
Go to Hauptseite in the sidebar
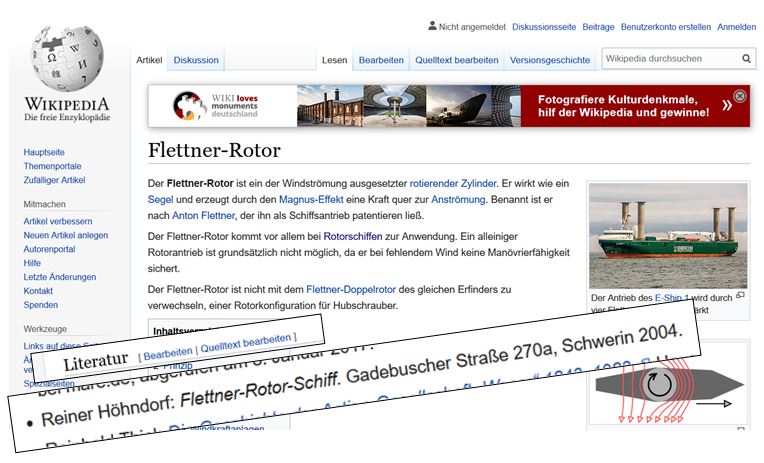(x=44, y=152)
